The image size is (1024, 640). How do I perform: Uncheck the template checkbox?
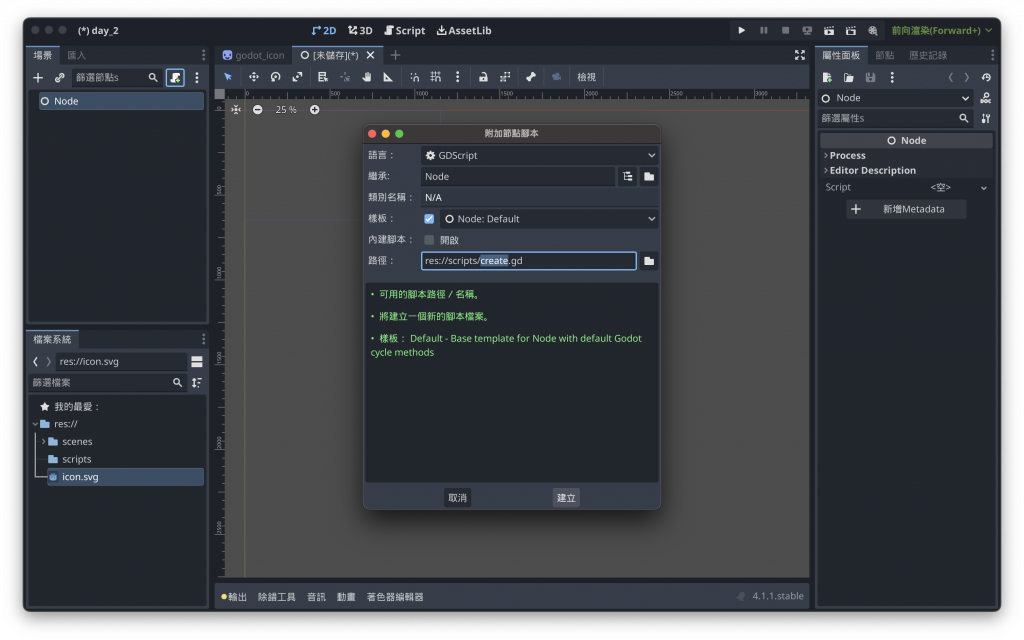click(429, 219)
